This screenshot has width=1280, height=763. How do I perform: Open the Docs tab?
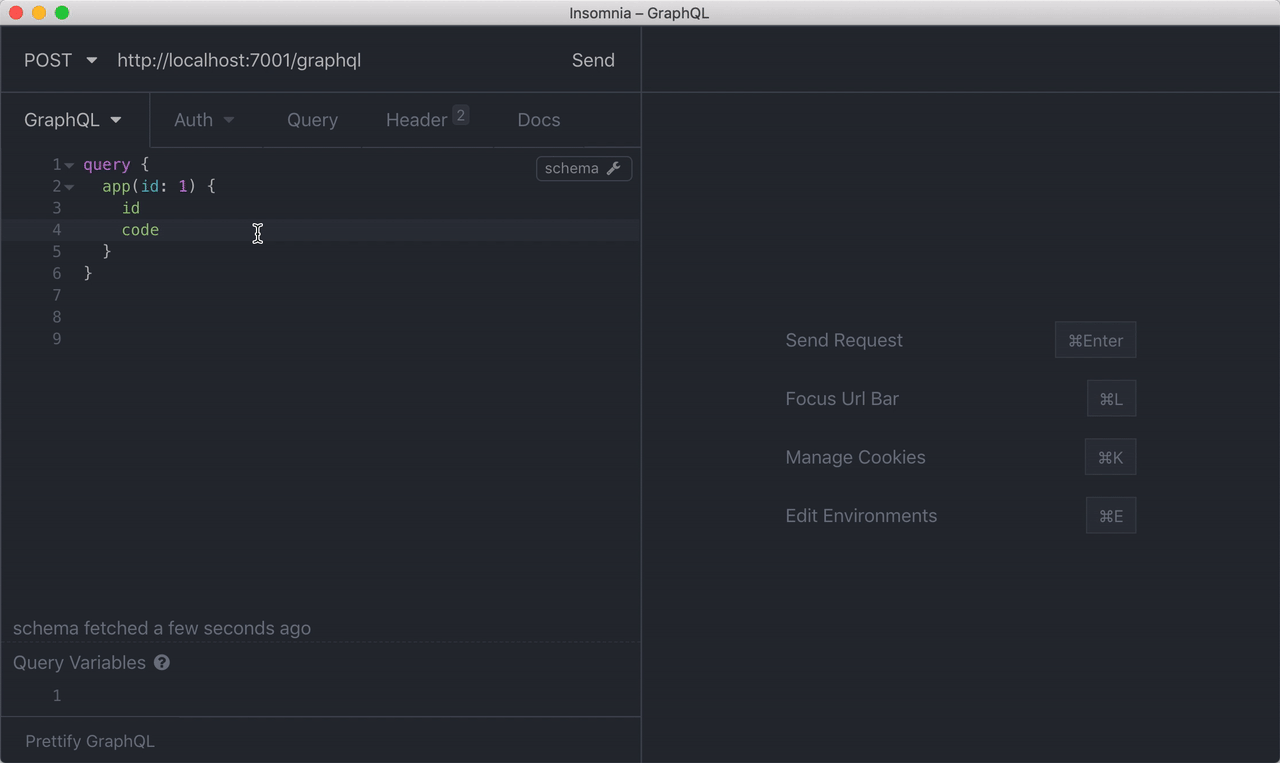538,120
